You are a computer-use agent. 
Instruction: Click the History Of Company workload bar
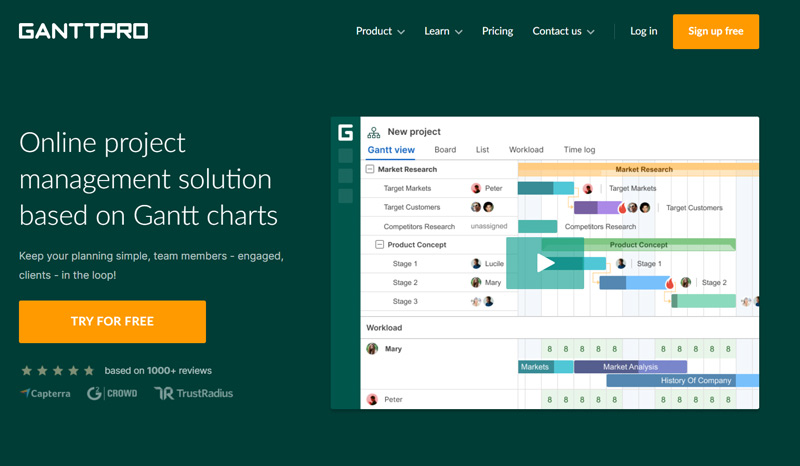click(x=683, y=380)
